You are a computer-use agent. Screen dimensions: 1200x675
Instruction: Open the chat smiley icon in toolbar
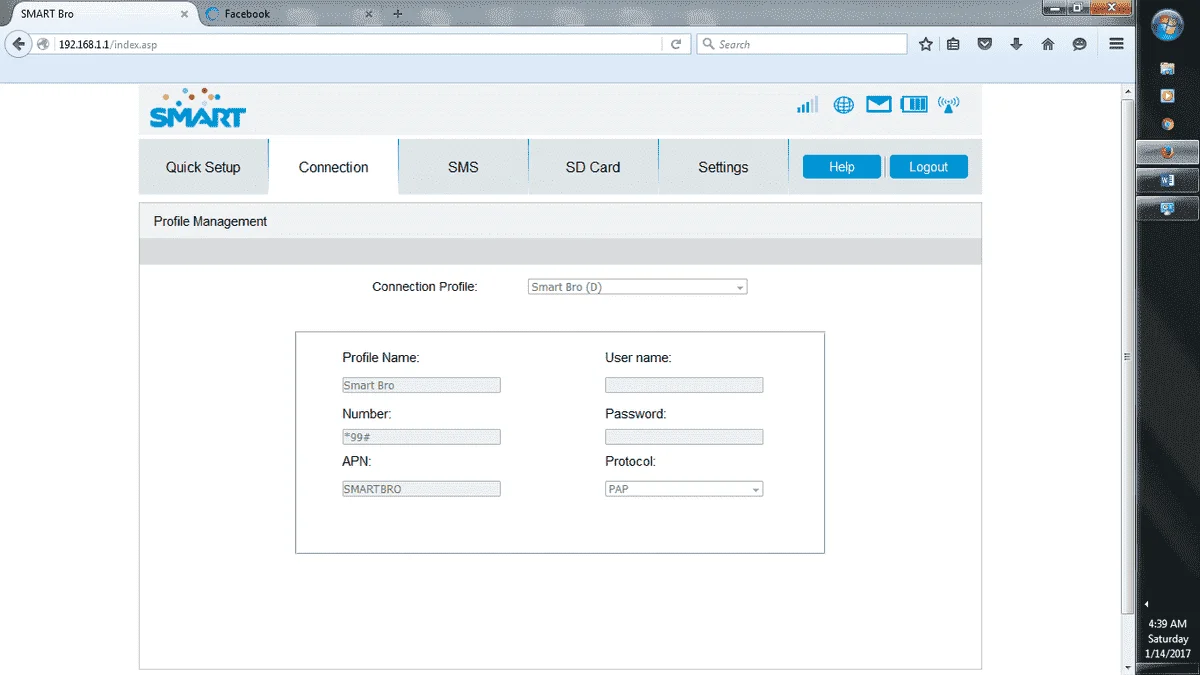point(1079,44)
